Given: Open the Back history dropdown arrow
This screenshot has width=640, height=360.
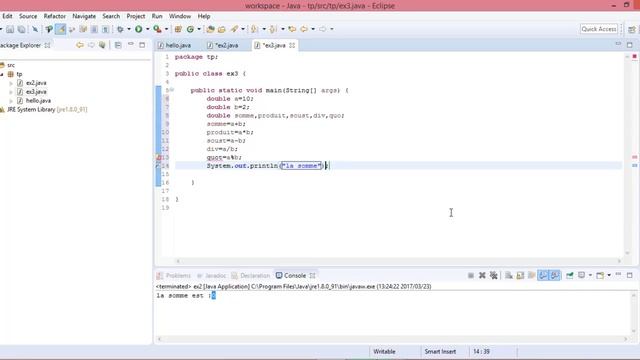Looking at the screenshot, I should (x=313, y=29).
